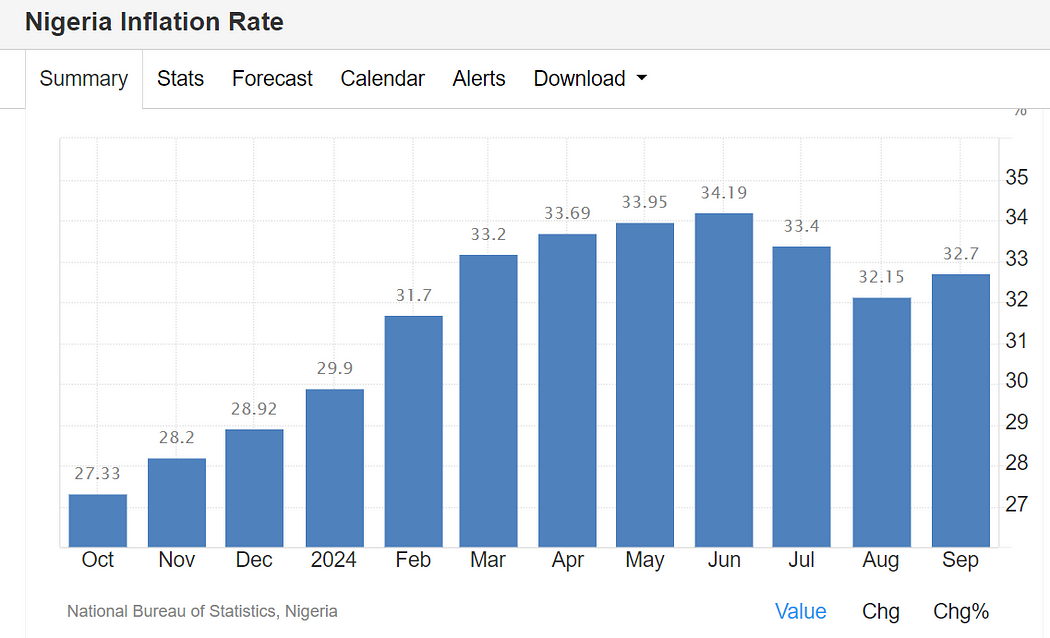Image resolution: width=1050 pixels, height=638 pixels.
Task: Click the National Bureau of Statistics source link
Action: (202, 611)
